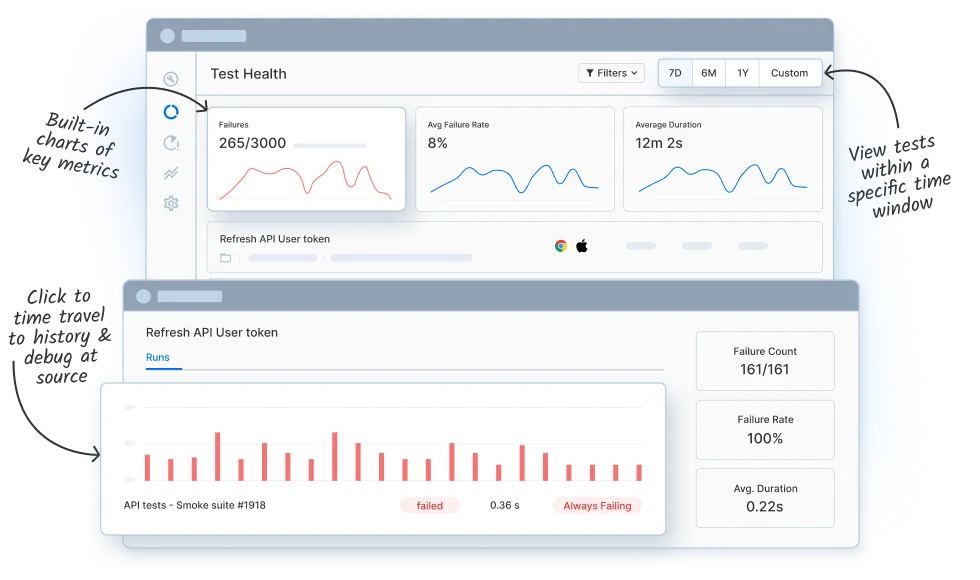The width and height of the screenshot is (980, 580).
Task: Click the Always Failing badge
Action: 597,506
